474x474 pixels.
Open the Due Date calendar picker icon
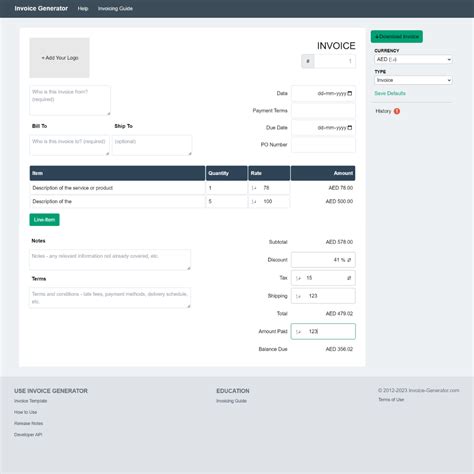pyautogui.click(x=350, y=128)
